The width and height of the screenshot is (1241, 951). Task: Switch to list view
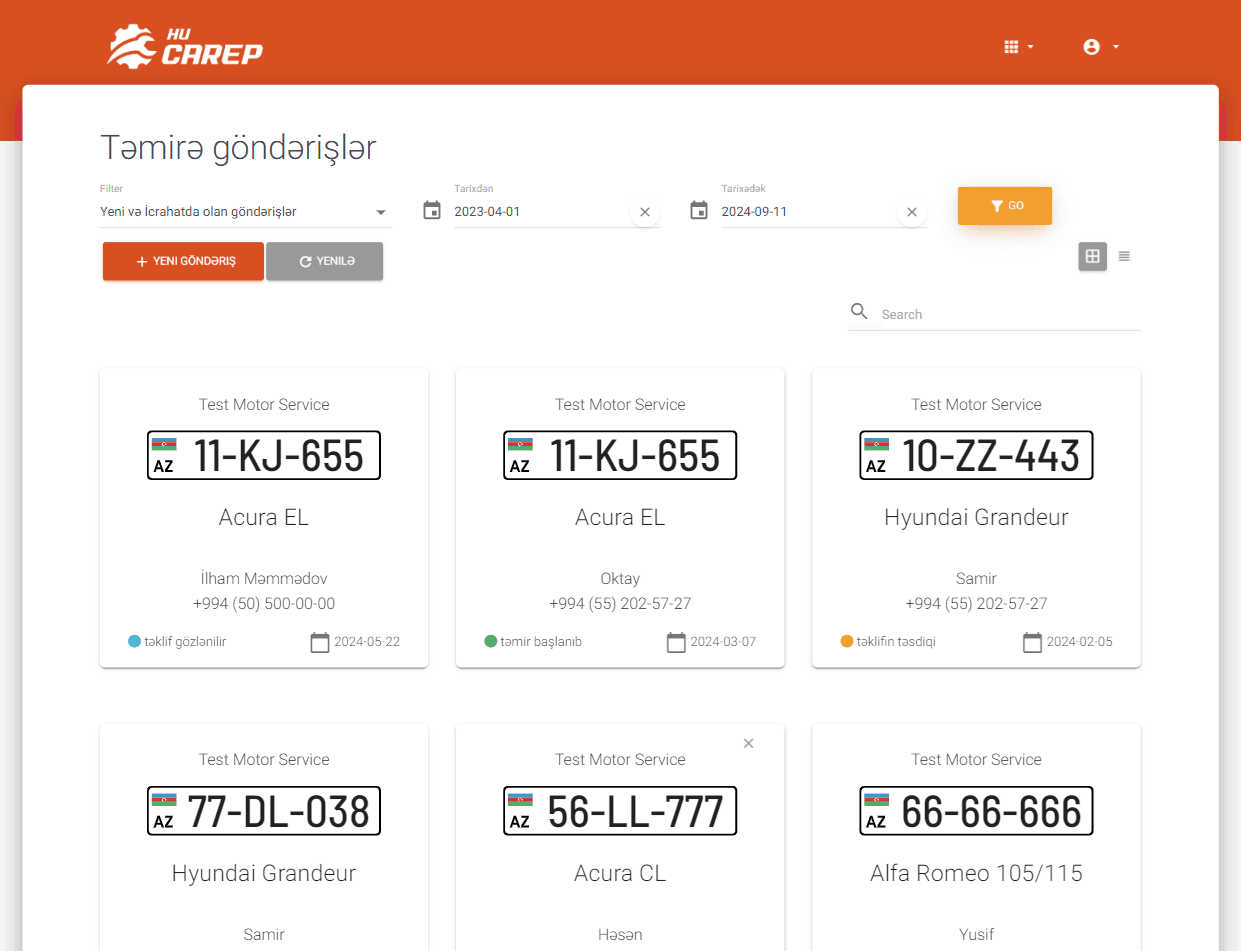[1124, 256]
